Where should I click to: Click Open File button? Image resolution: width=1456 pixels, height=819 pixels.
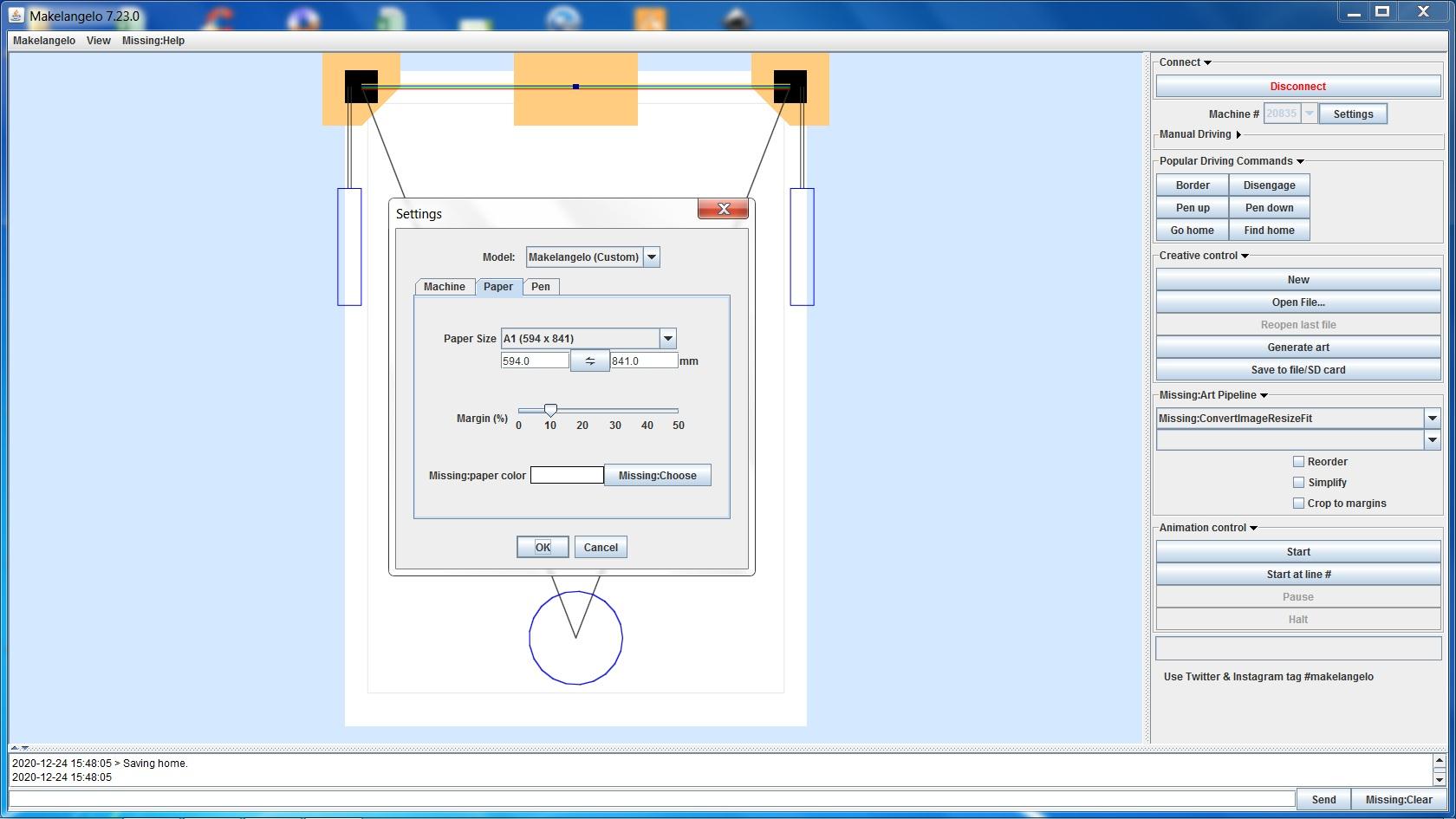point(1298,302)
